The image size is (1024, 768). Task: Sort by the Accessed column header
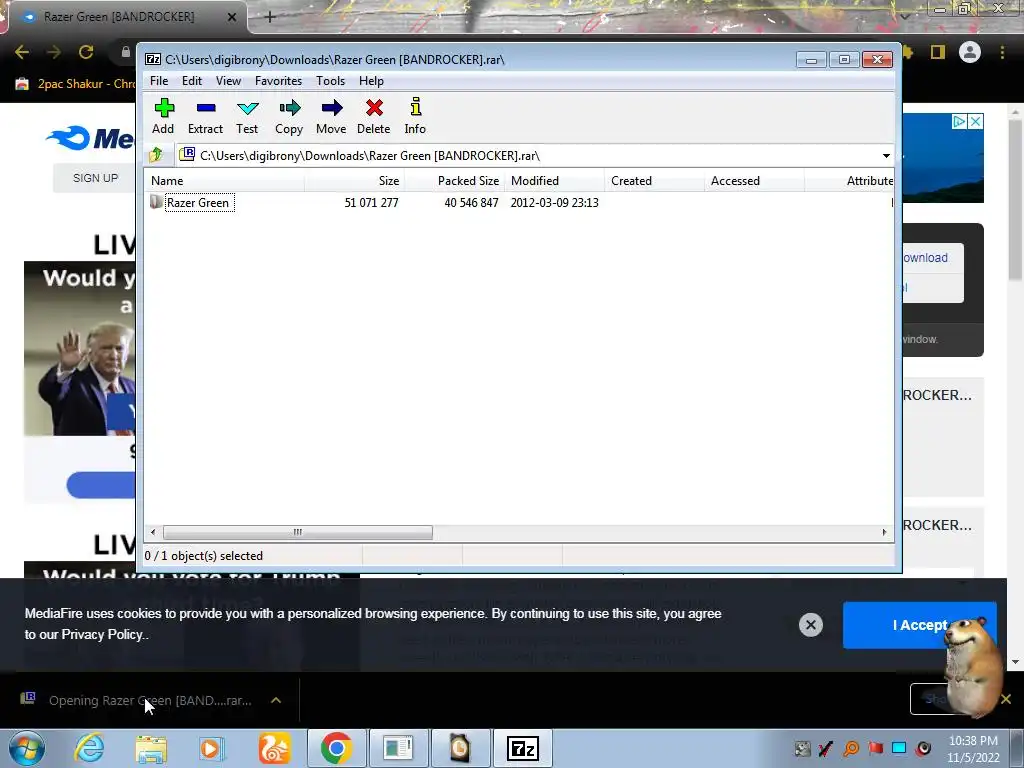click(754, 181)
